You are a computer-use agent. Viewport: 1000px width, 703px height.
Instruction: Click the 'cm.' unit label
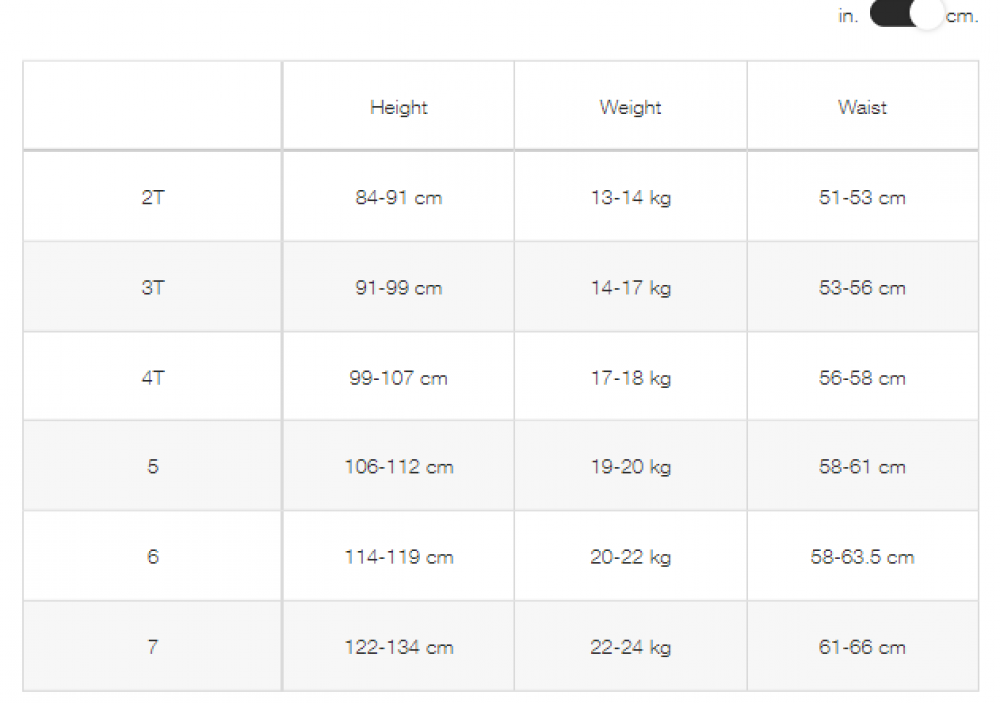tap(962, 17)
